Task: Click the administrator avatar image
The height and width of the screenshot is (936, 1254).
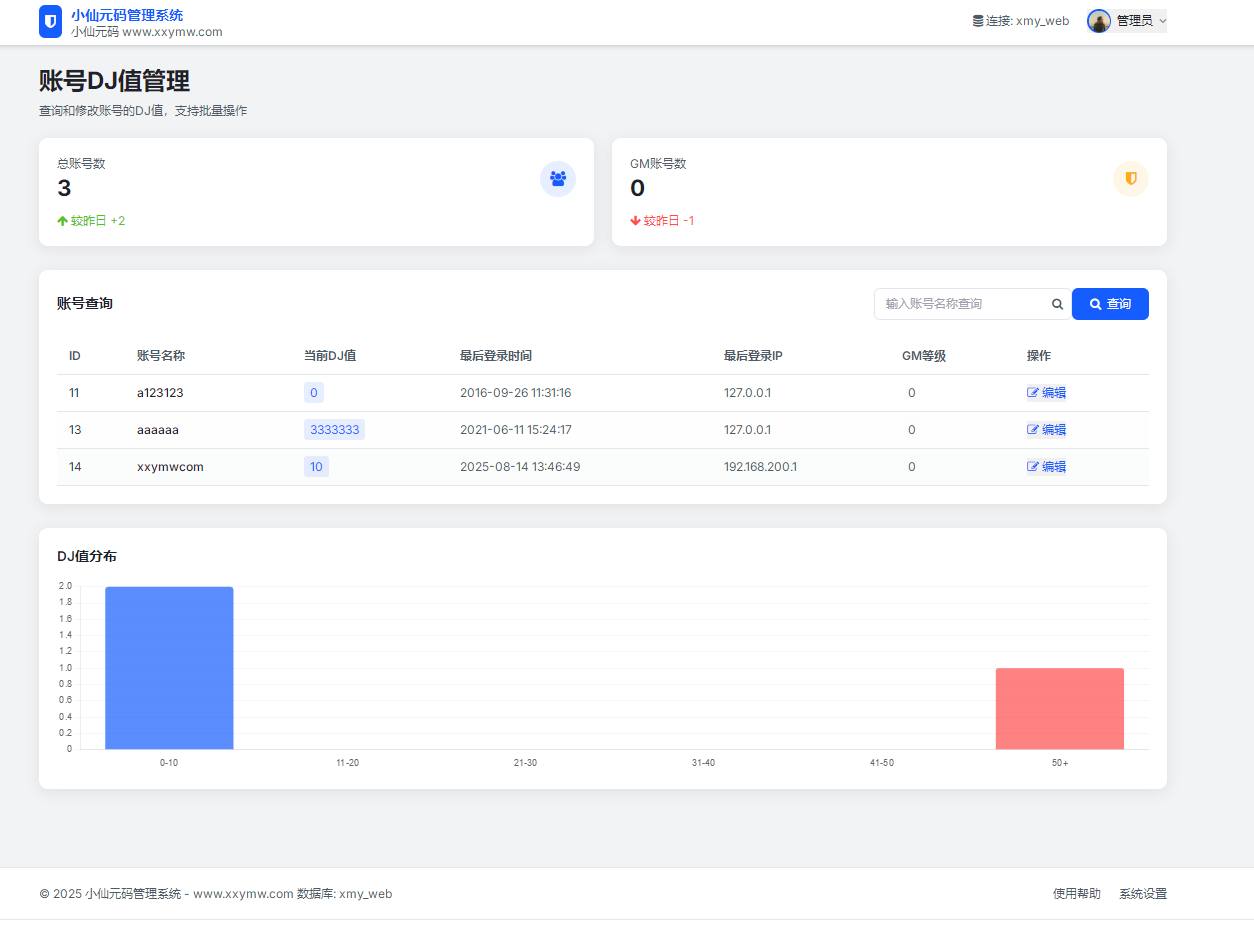Action: pyautogui.click(x=1099, y=21)
